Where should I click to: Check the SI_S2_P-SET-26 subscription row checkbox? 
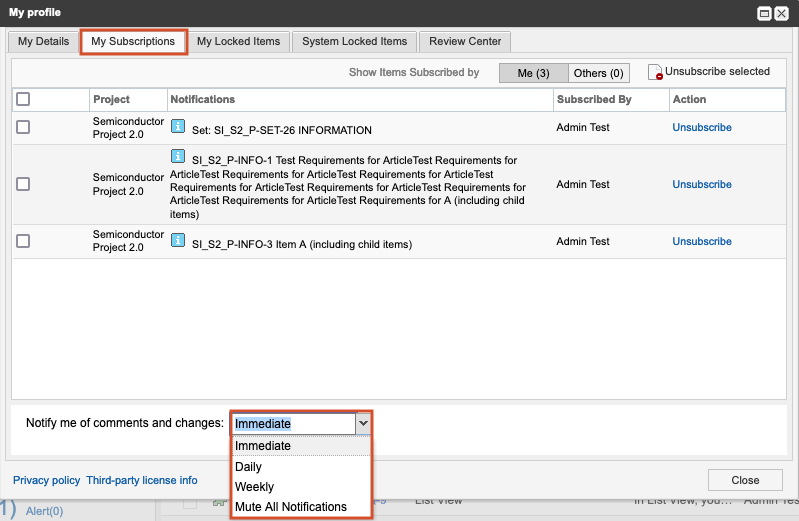pos(23,127)
